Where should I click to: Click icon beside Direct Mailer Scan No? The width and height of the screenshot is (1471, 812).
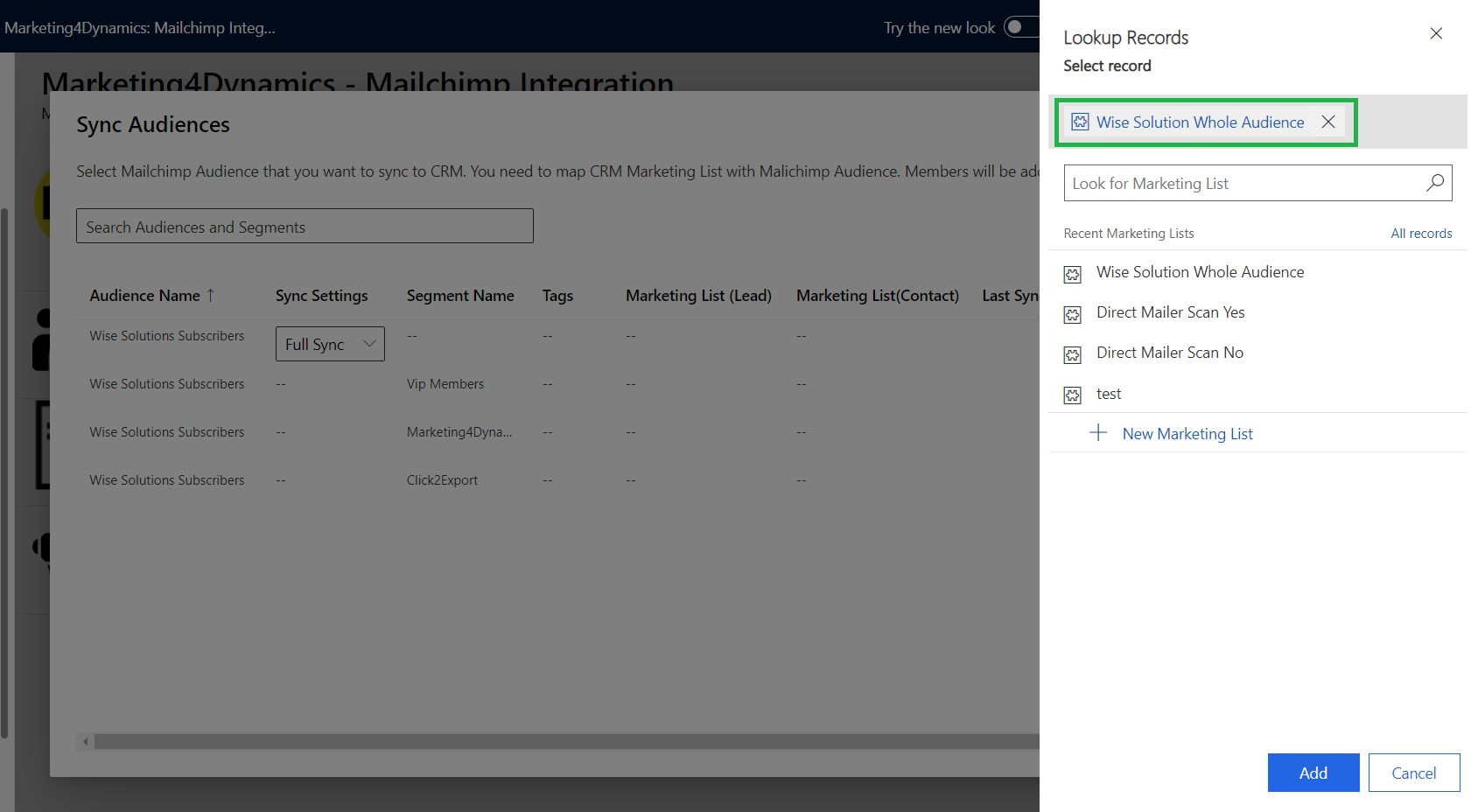(x=1072, y=354)
